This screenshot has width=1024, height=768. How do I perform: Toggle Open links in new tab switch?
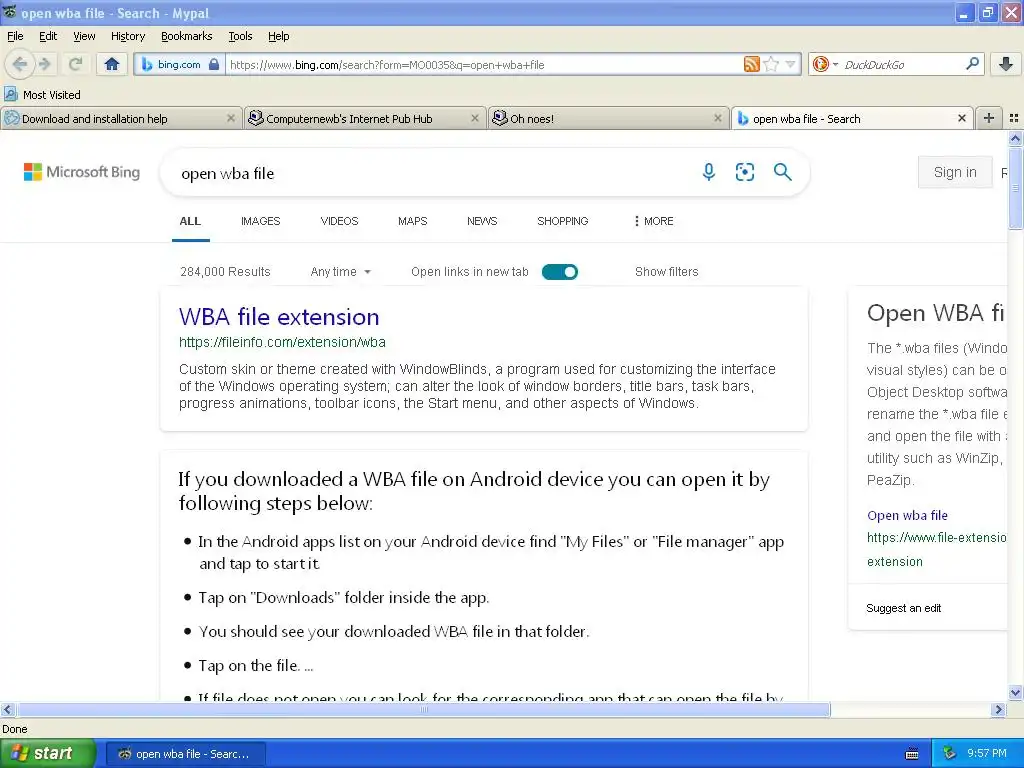pos(560,272)
